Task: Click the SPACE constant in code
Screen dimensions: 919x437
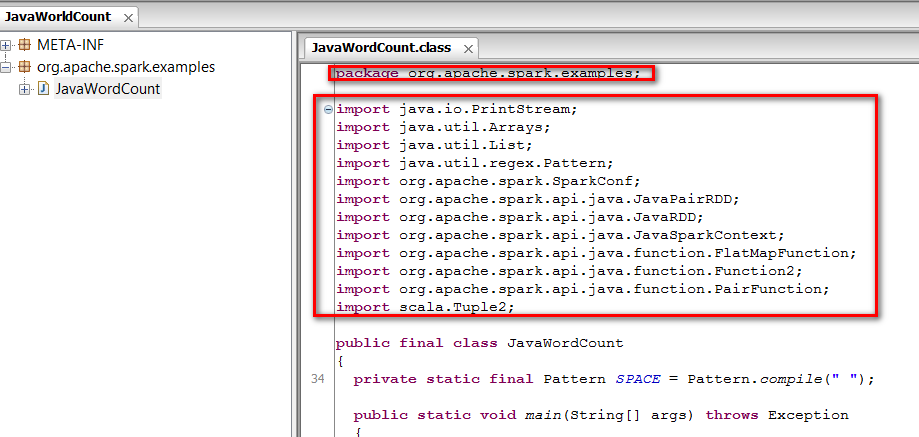Action: point(638,379)
